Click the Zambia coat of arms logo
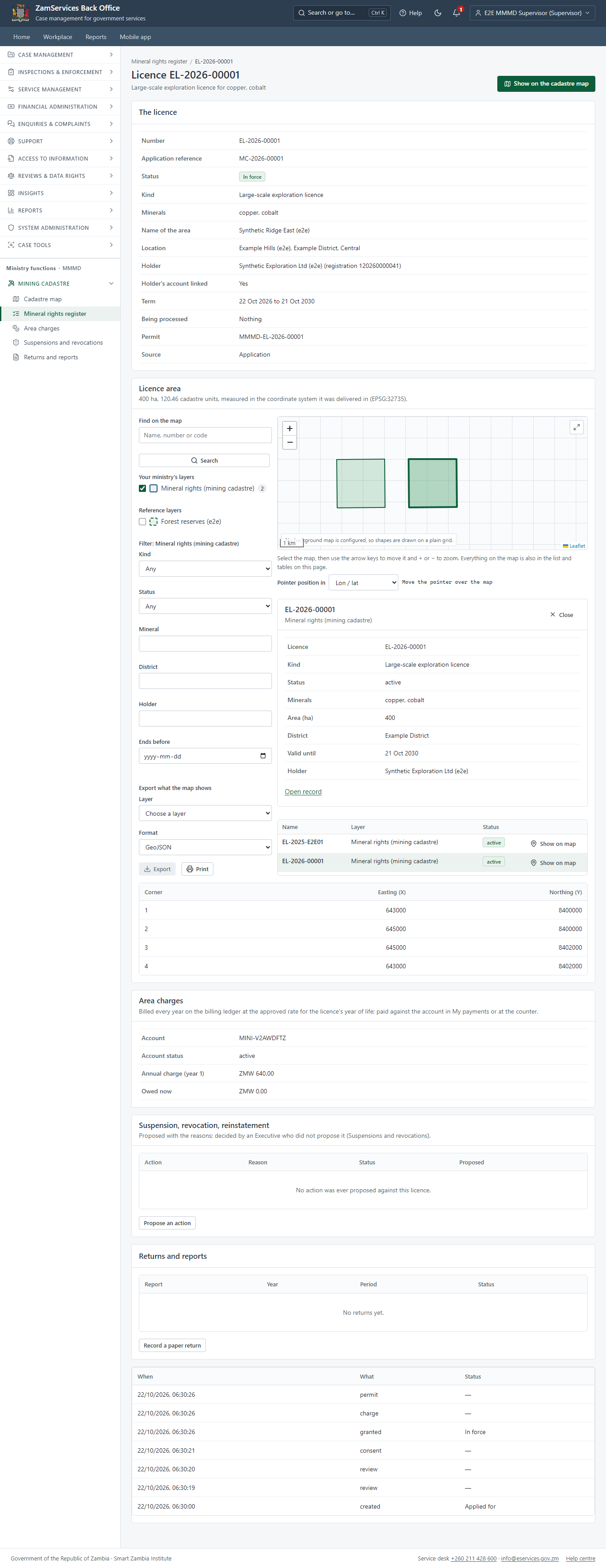The image size is (606, 1568). tap(21, 13)
